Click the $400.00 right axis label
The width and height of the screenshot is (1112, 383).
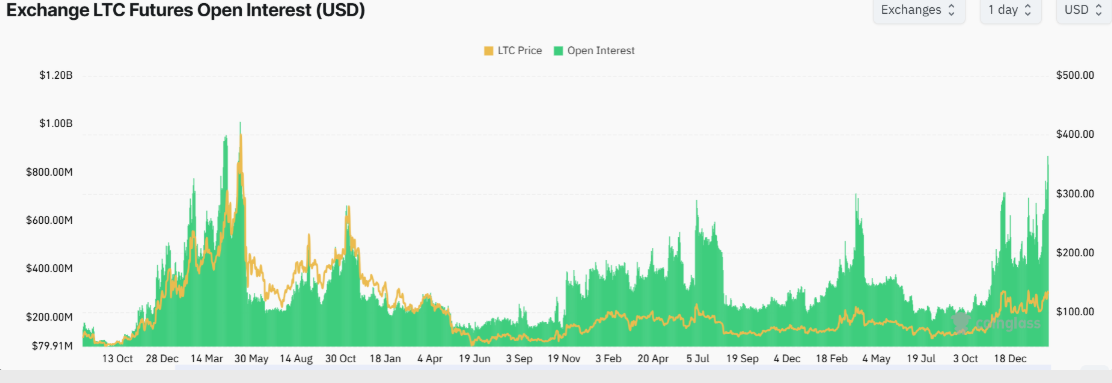(x=1074, y=135)
